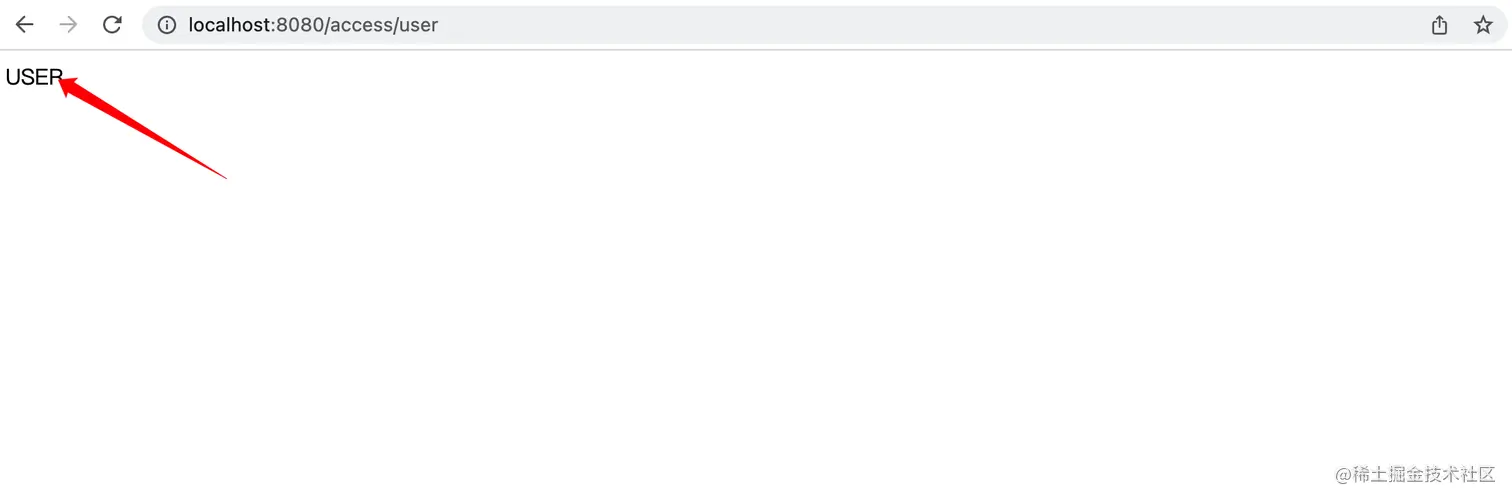Click the 稀土掘金技术社区 watermark text
The height and width of the screenshot is (501, 1512).
1424,474
